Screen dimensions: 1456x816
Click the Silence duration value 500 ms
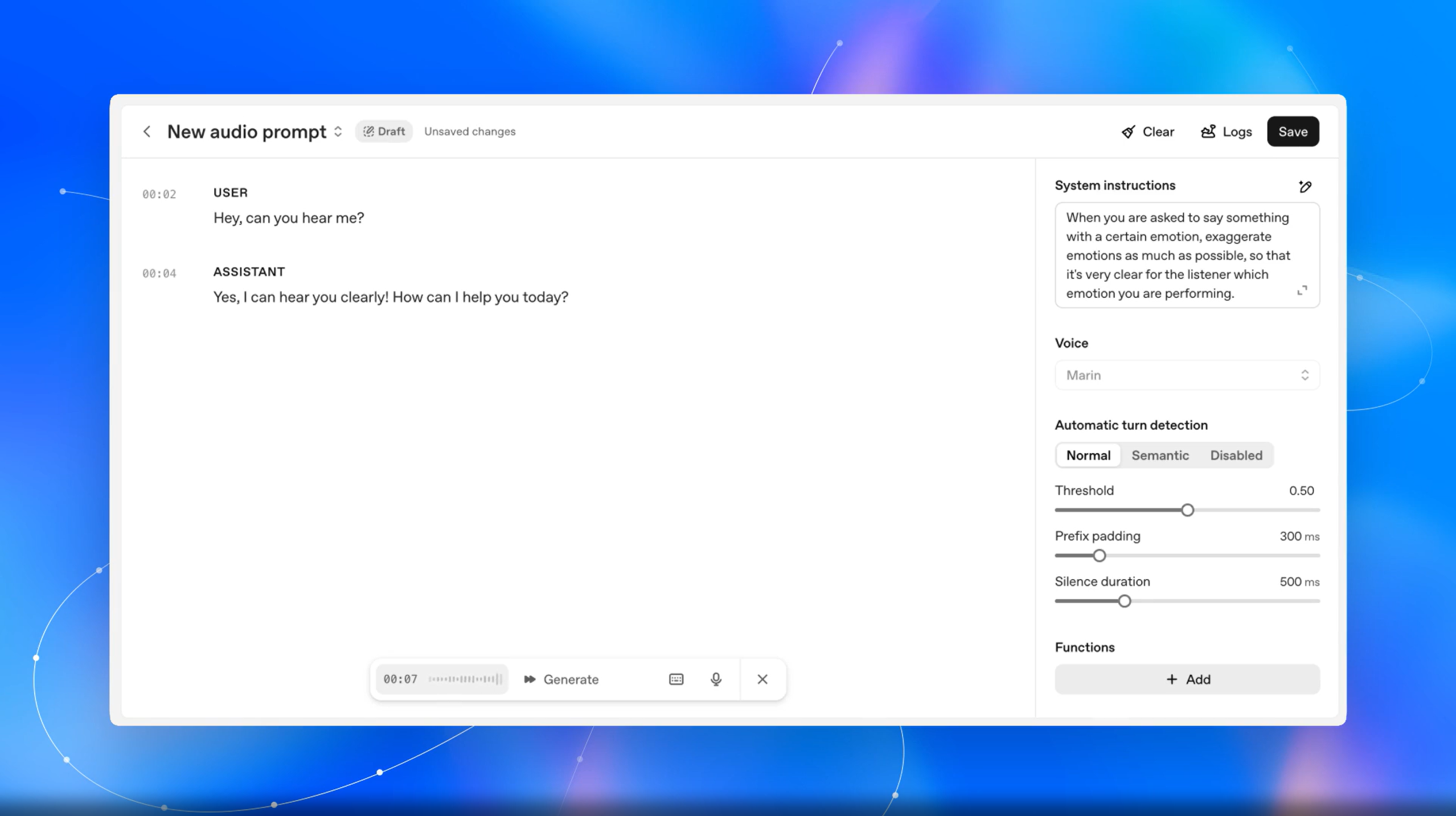(x=1299, y=582)
